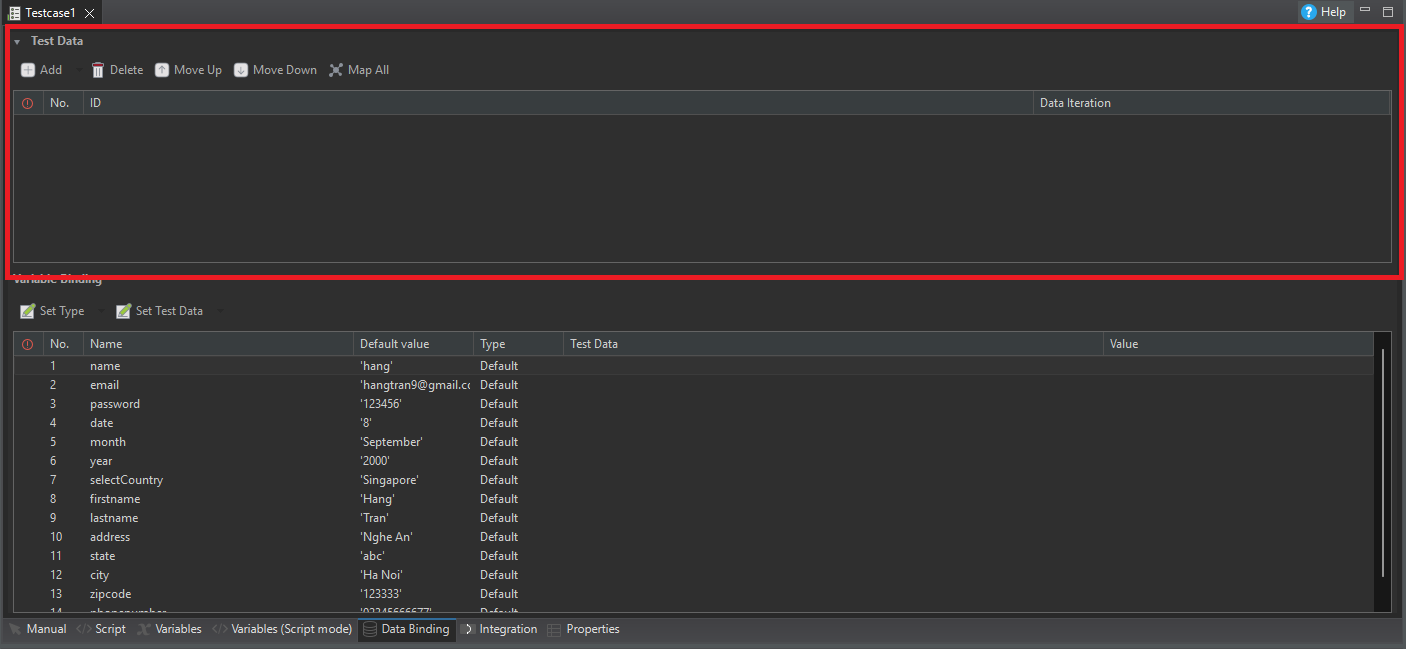This screenshot has width=1406, height=649.
Task: Close the Testcase1 editor tab
Action: [x=89, y=13]
